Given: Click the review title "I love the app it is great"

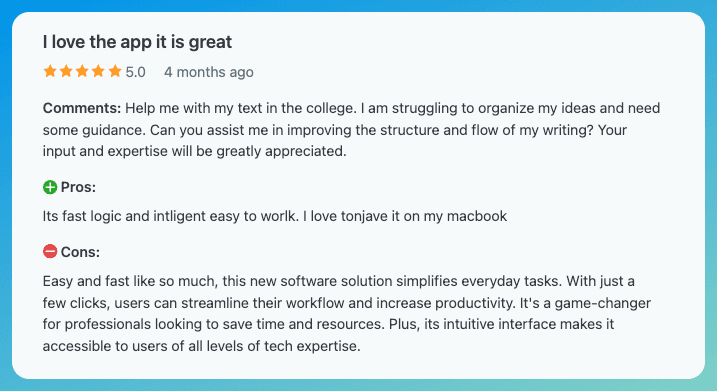Looking at the screenshot, I should click(138, 42).
